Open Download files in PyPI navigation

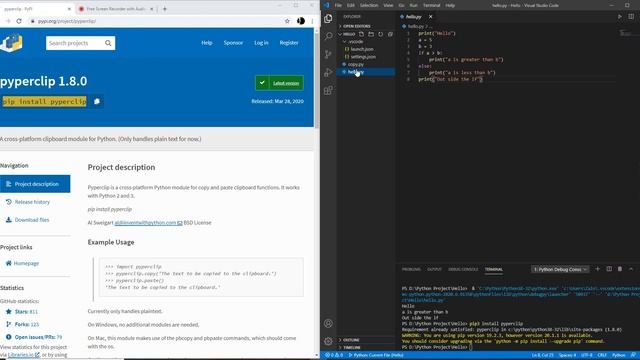[x=31, y=220]
